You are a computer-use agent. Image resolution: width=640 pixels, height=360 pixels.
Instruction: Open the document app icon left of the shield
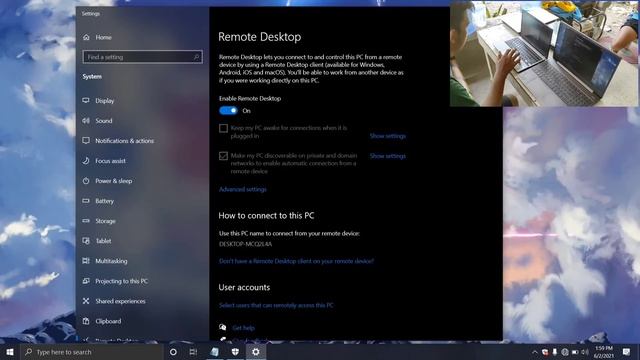click(x=214, y=352)
